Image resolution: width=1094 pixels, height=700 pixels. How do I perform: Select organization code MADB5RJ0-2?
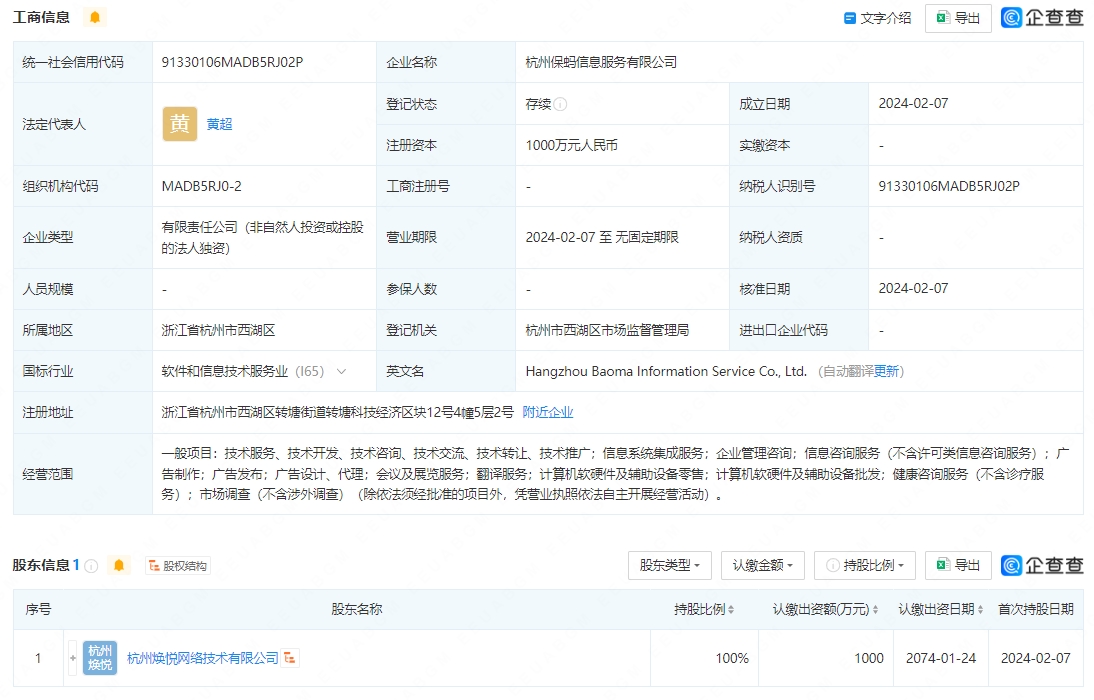coord(202,186)
